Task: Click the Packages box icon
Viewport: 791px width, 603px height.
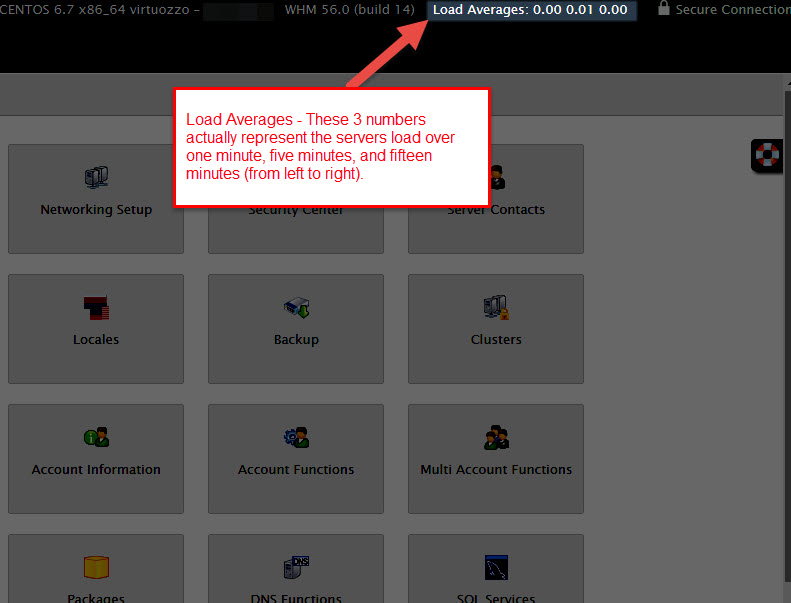Action: [x=96, y=567]
